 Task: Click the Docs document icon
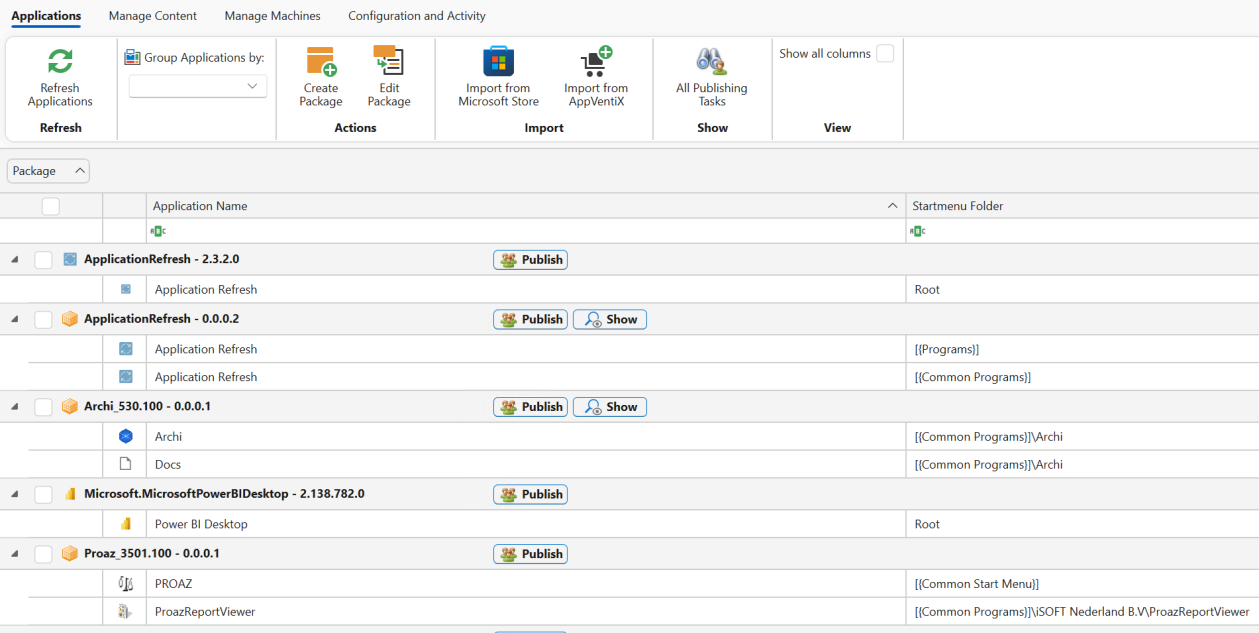click(x=125, y=464)
